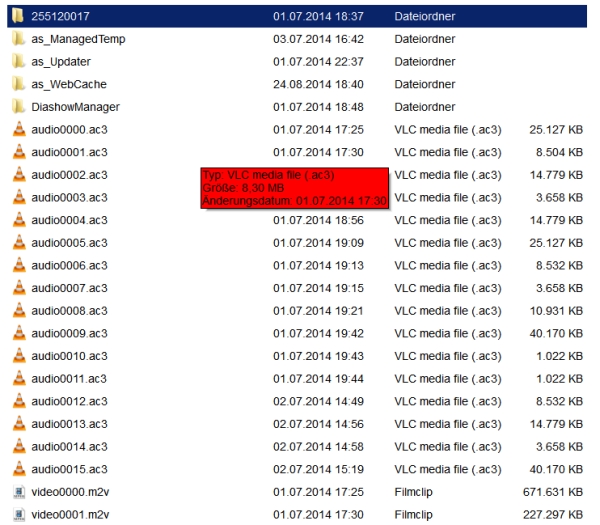Click VLC cone icon for audio0015.ac3

(17, 469)
